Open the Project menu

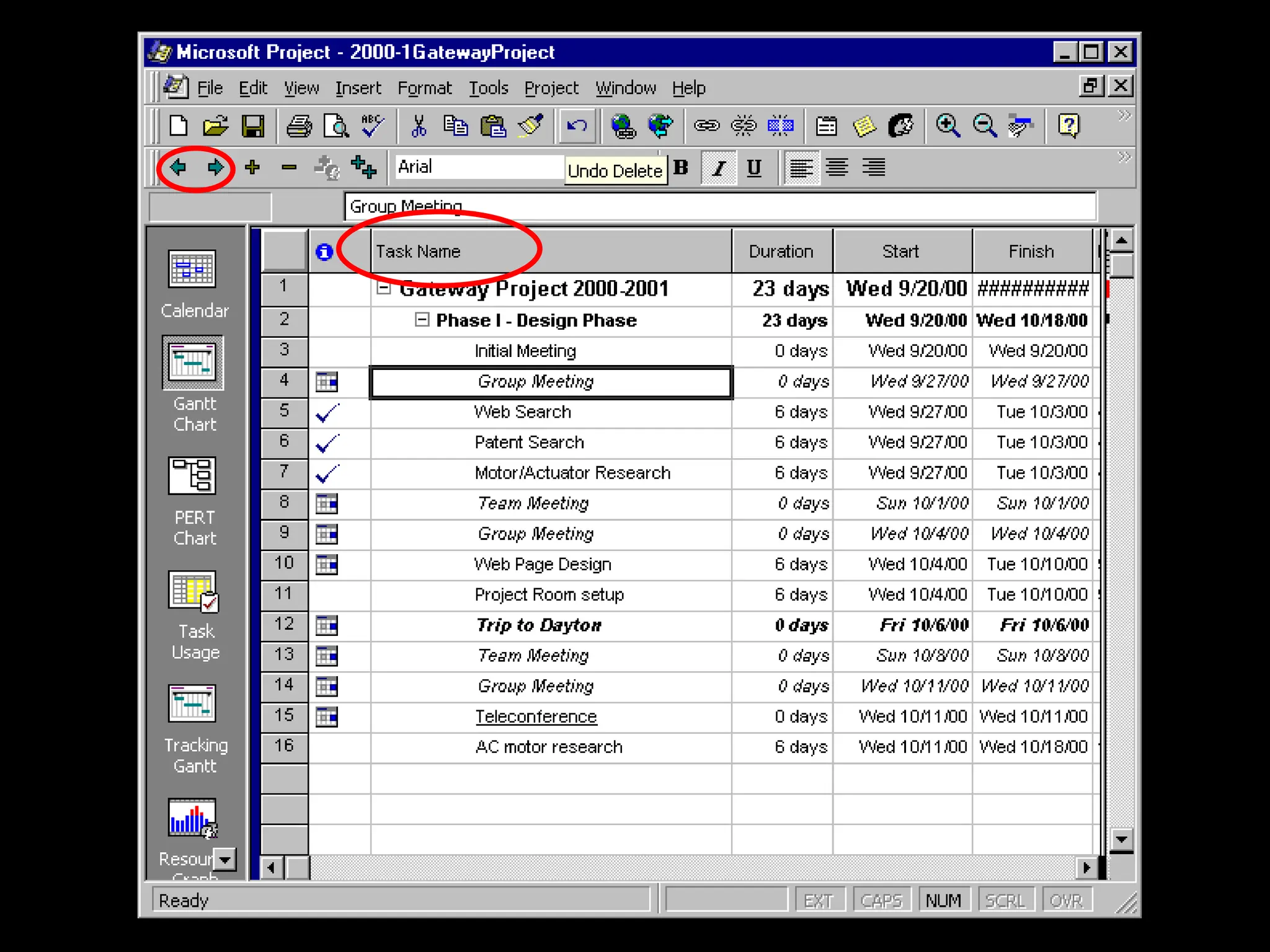[551, 88]
